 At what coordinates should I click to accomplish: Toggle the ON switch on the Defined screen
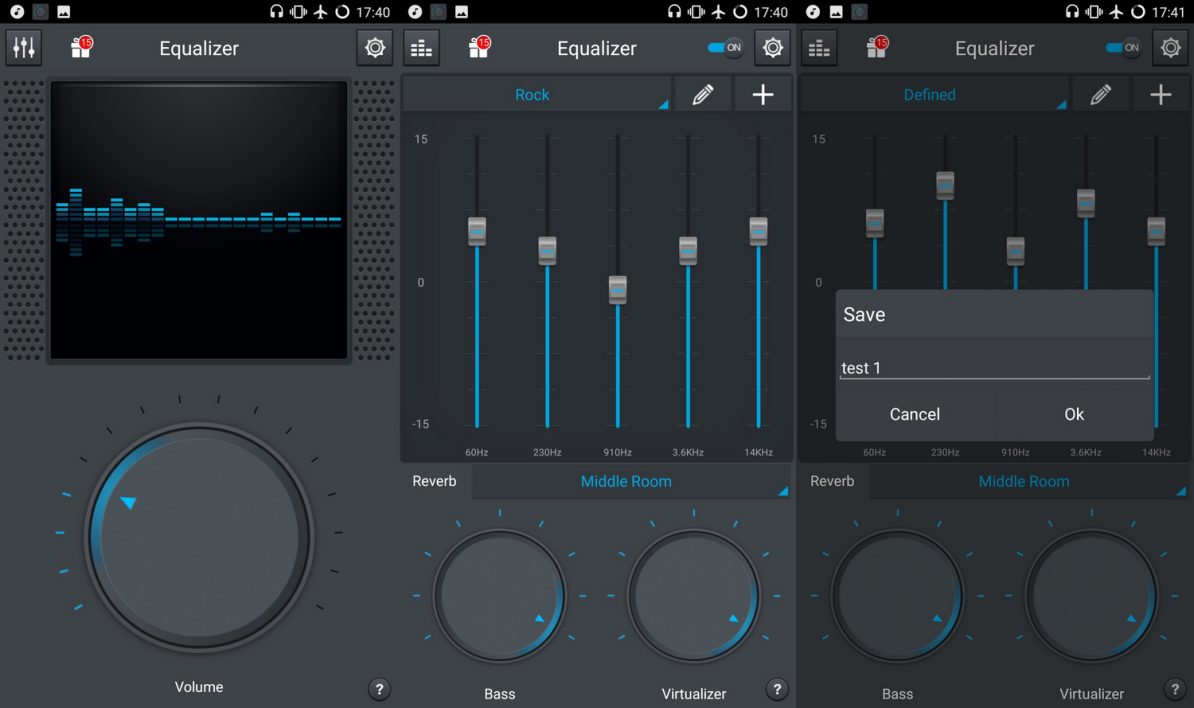coord(1123,48)
